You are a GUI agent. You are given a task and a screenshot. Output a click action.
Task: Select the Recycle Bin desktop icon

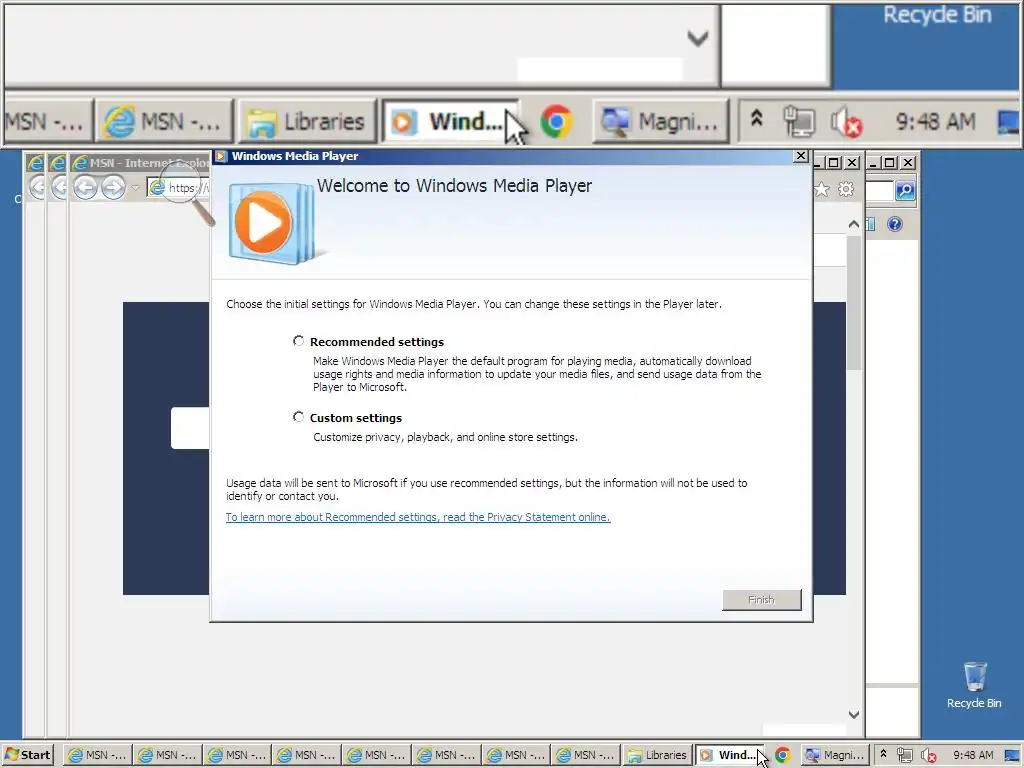(x=974, y=685)
